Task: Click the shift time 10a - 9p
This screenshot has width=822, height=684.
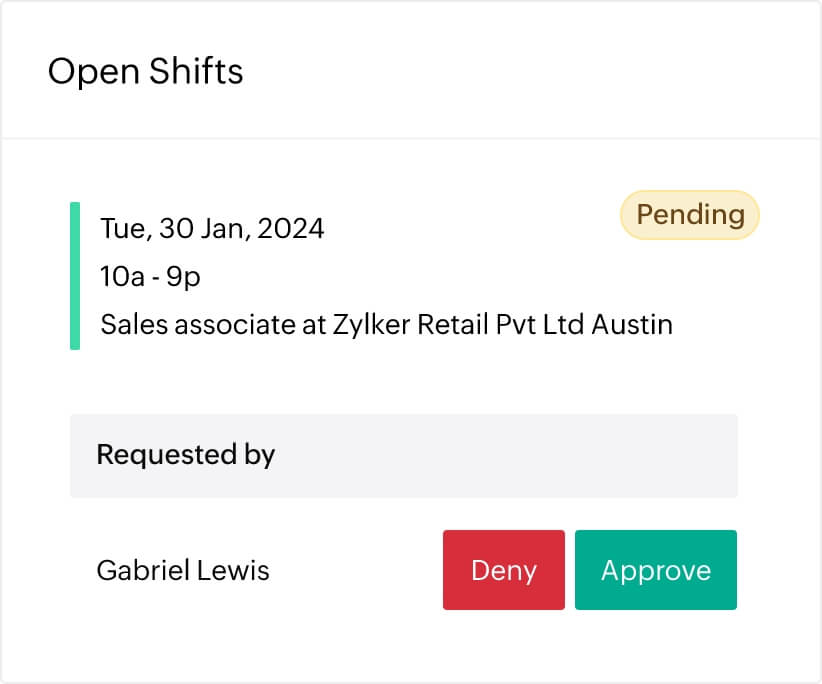Action: 148,276
